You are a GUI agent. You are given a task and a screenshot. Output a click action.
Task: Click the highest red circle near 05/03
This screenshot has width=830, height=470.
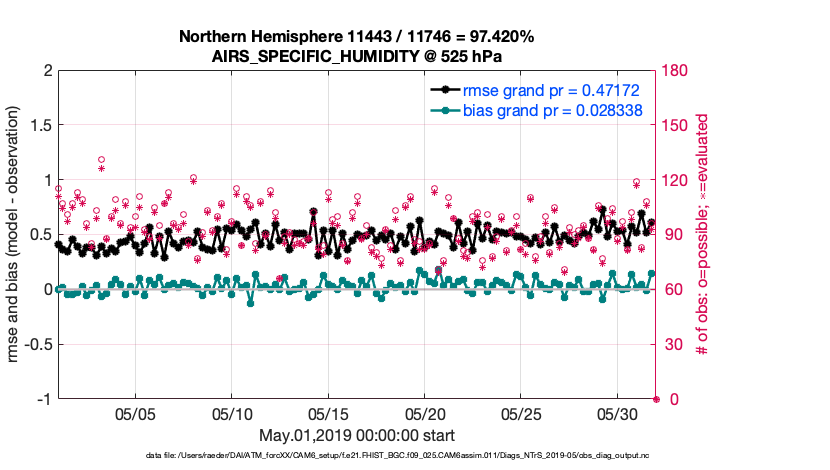[x=102, y=159]
